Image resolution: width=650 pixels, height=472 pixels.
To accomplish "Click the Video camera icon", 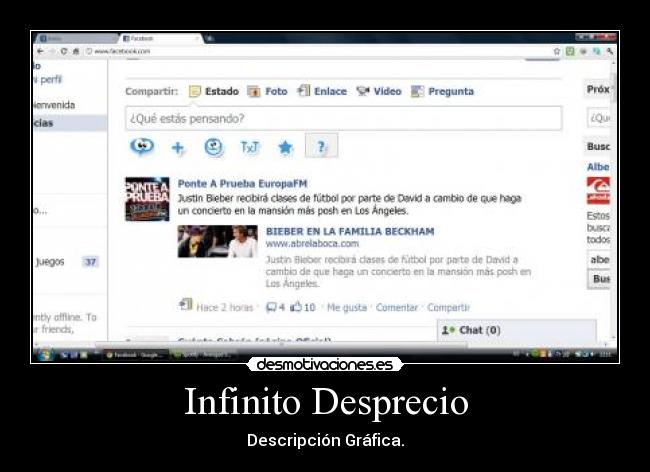I will point(363,91).
